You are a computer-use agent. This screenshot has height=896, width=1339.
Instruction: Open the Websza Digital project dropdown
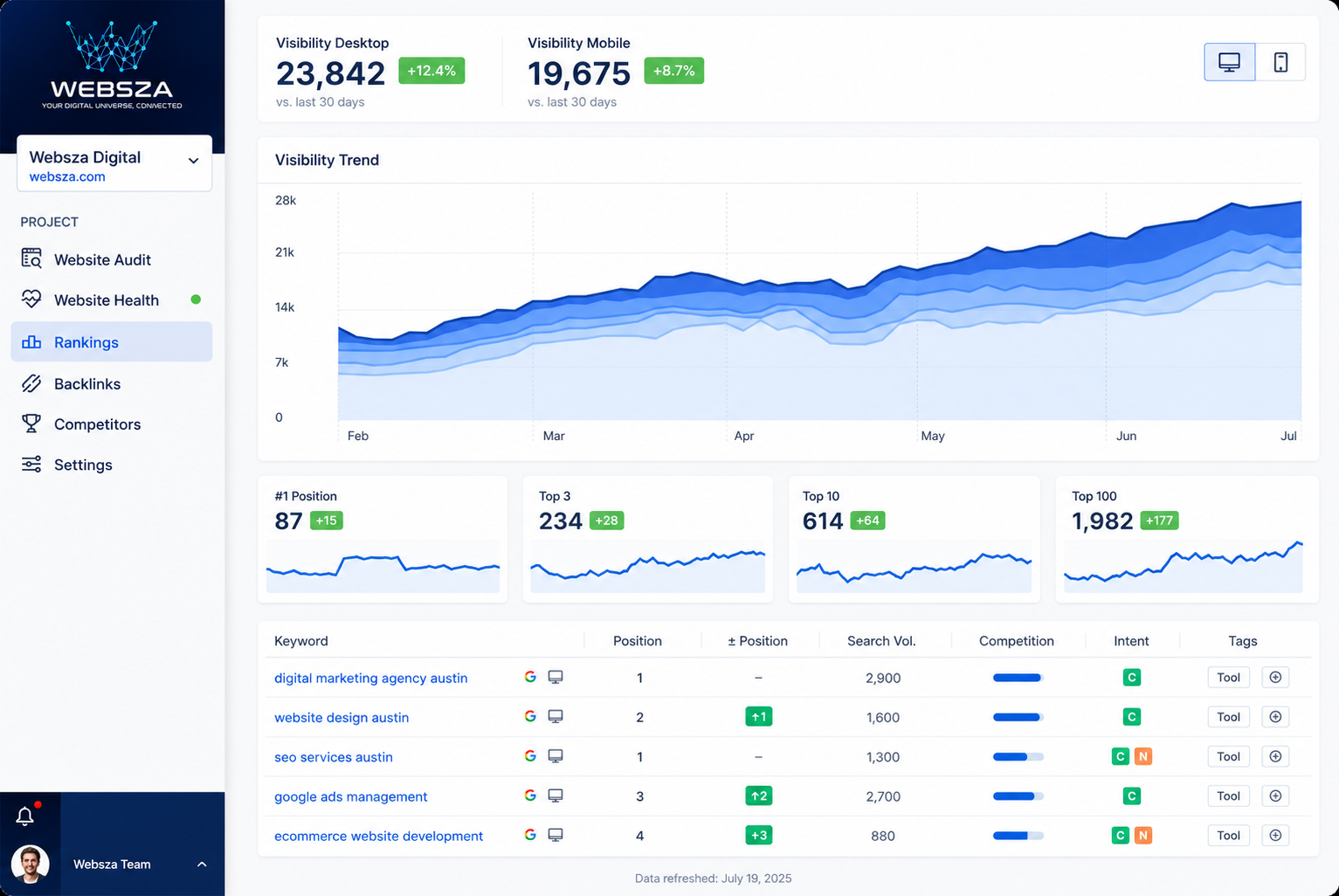114,163
